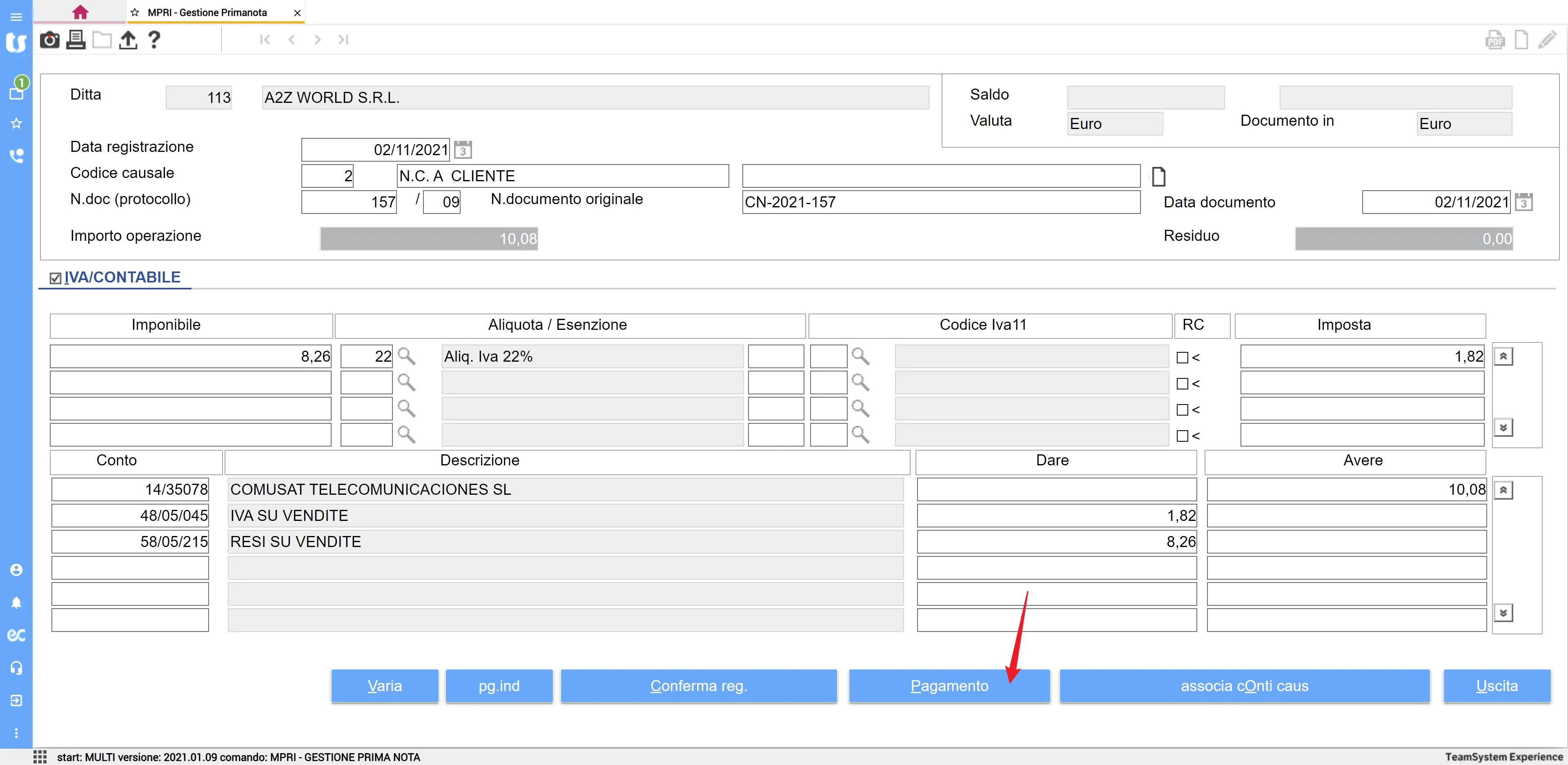Search aliquota with first row magnifier
This screenshot has height=765, width=1568.
[x=406, y=356]
